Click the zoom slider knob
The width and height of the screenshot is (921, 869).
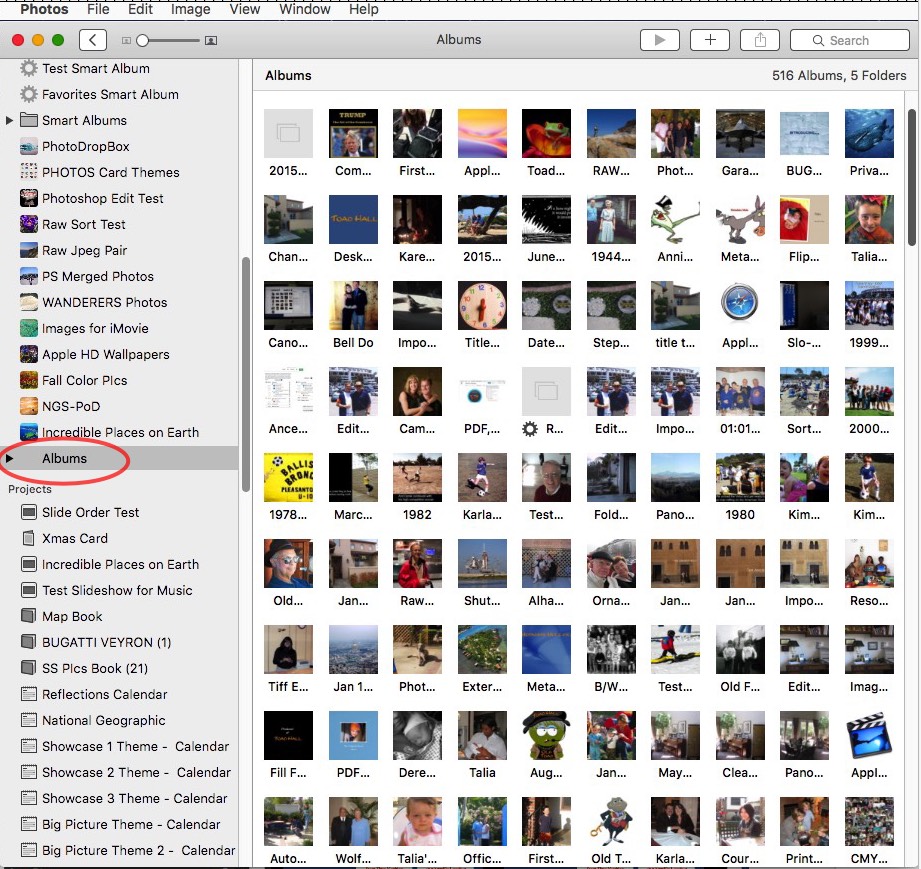[x=142, y=41]
